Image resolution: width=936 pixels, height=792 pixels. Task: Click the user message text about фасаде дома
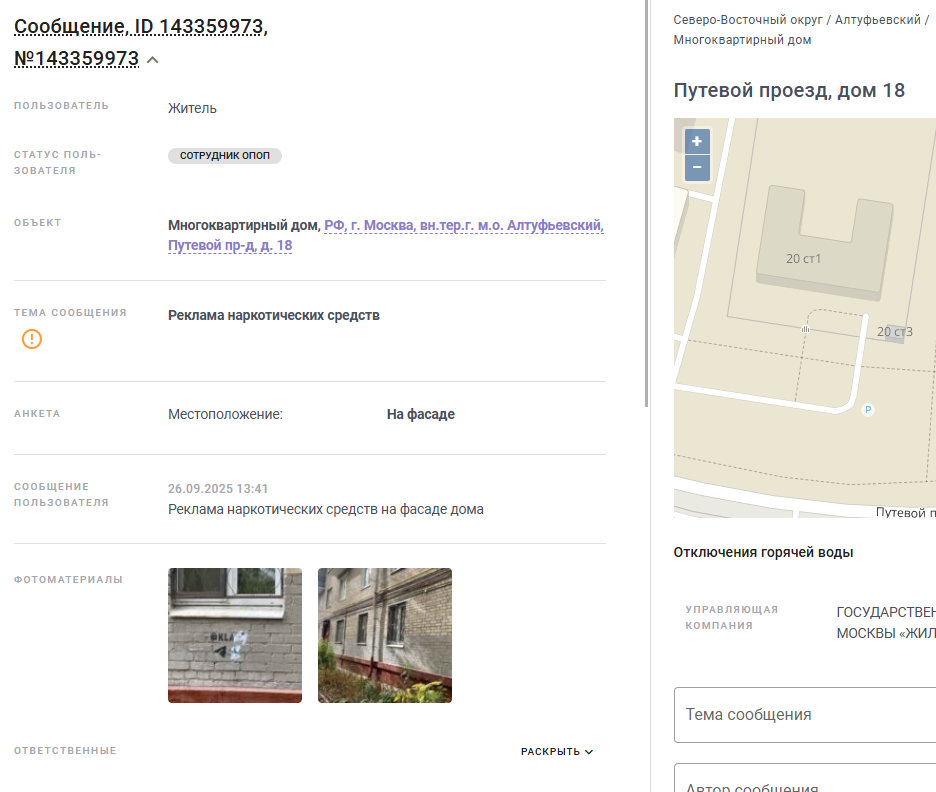[x=325, y=510]
